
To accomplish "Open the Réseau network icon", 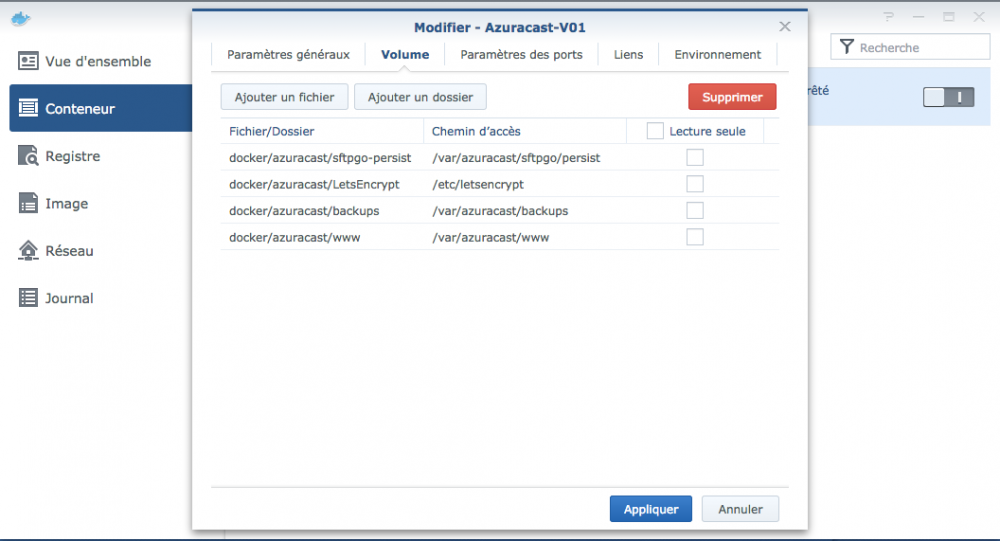I will click(x=28, y=251).
